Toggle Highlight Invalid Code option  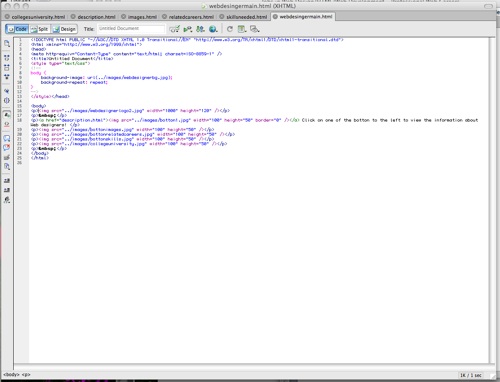pos(7,124)
